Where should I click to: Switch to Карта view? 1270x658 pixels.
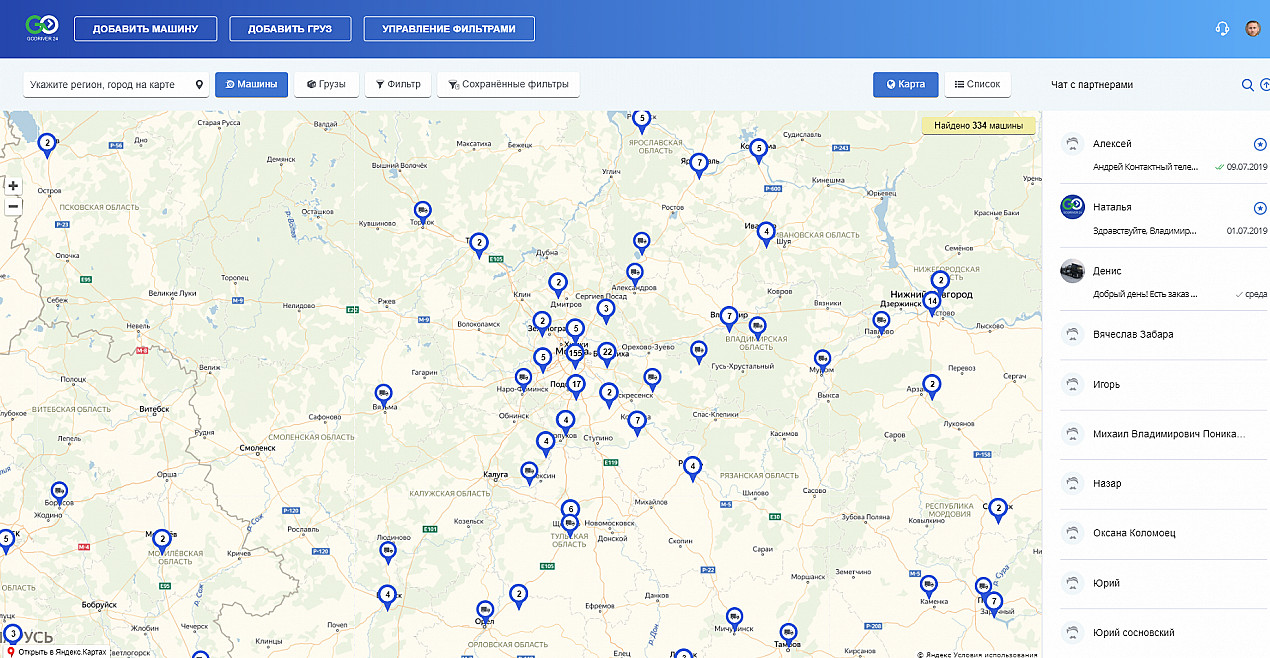(x=906, y=85)
